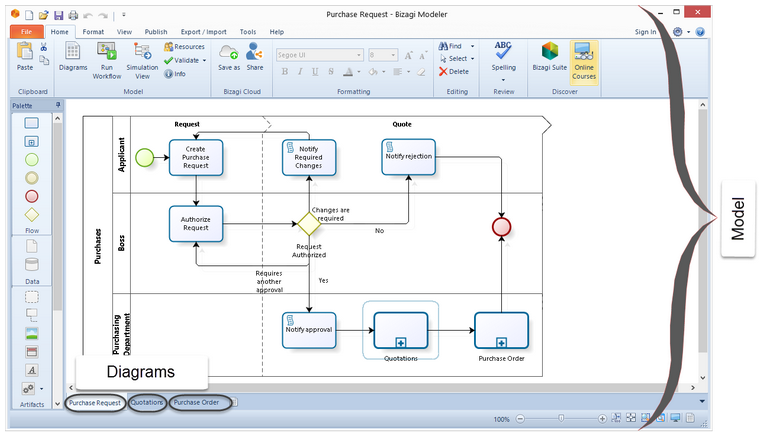The width and height of the screenshot is (760, 436).
Task: Click the zoom out minus button
Action: [x=520, y=419]
